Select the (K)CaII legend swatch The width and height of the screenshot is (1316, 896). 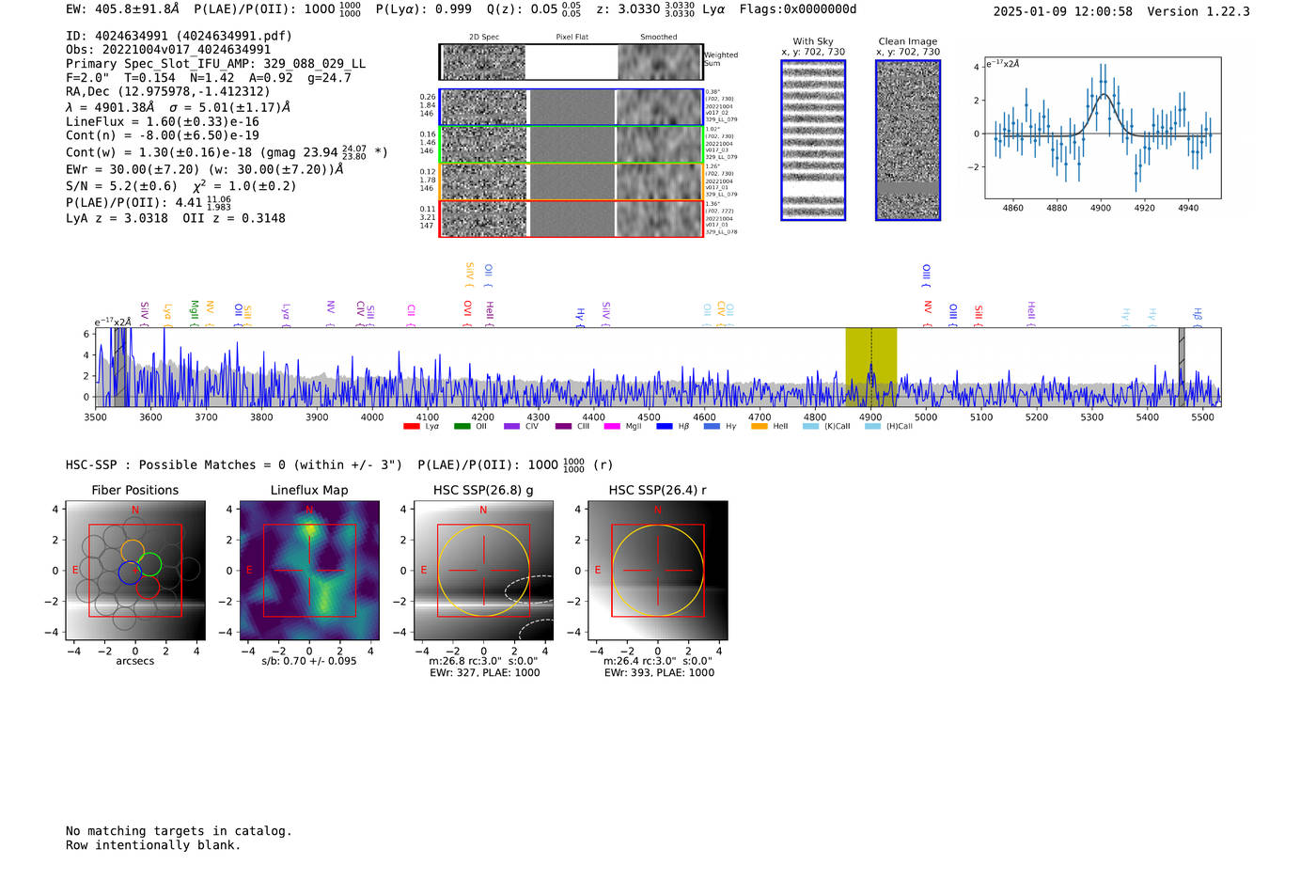tap(810, 426)
